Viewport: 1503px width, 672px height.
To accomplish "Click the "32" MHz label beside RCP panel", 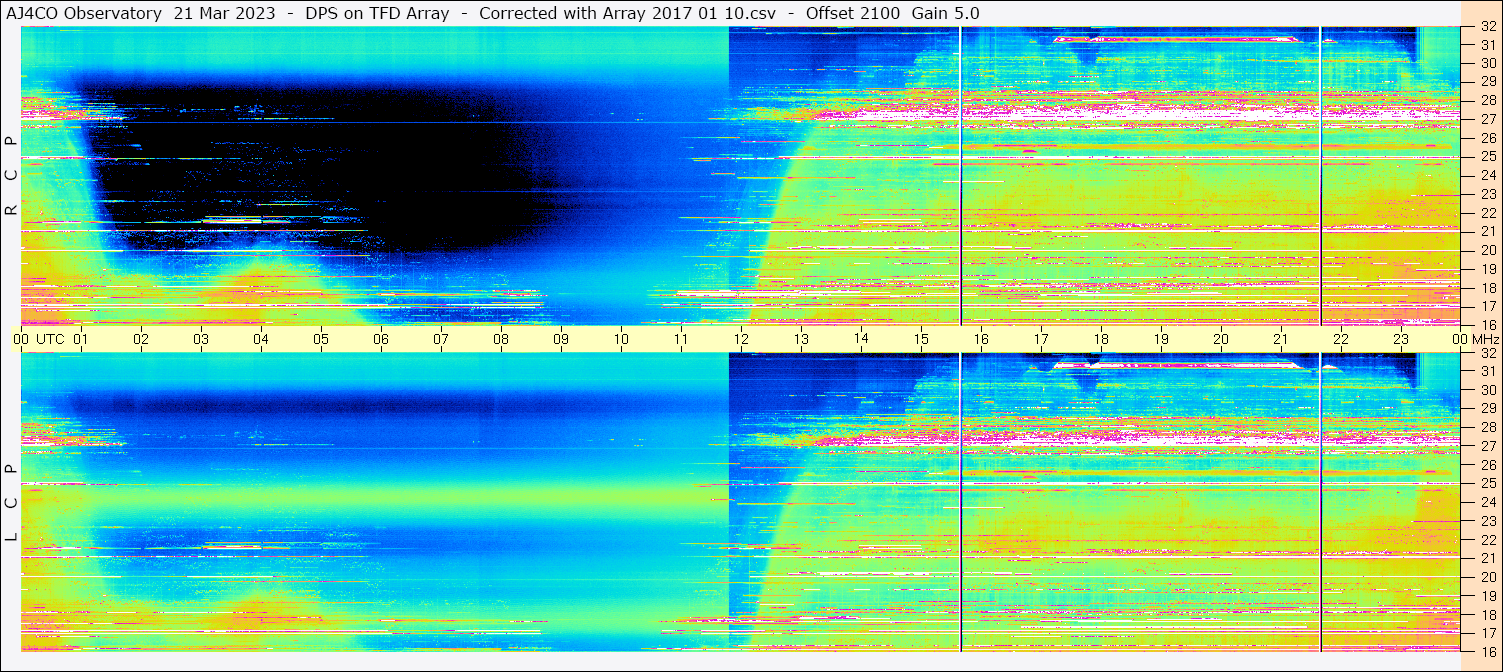I will tap(1487, 28).
